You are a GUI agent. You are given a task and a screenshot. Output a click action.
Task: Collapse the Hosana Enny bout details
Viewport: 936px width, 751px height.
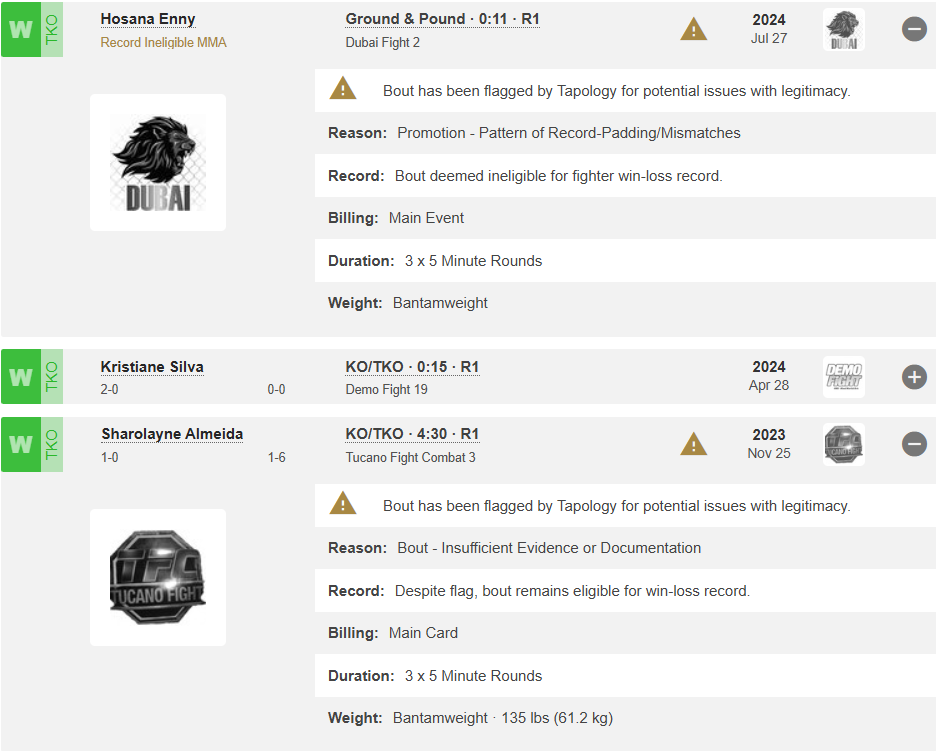click(914, 29)
